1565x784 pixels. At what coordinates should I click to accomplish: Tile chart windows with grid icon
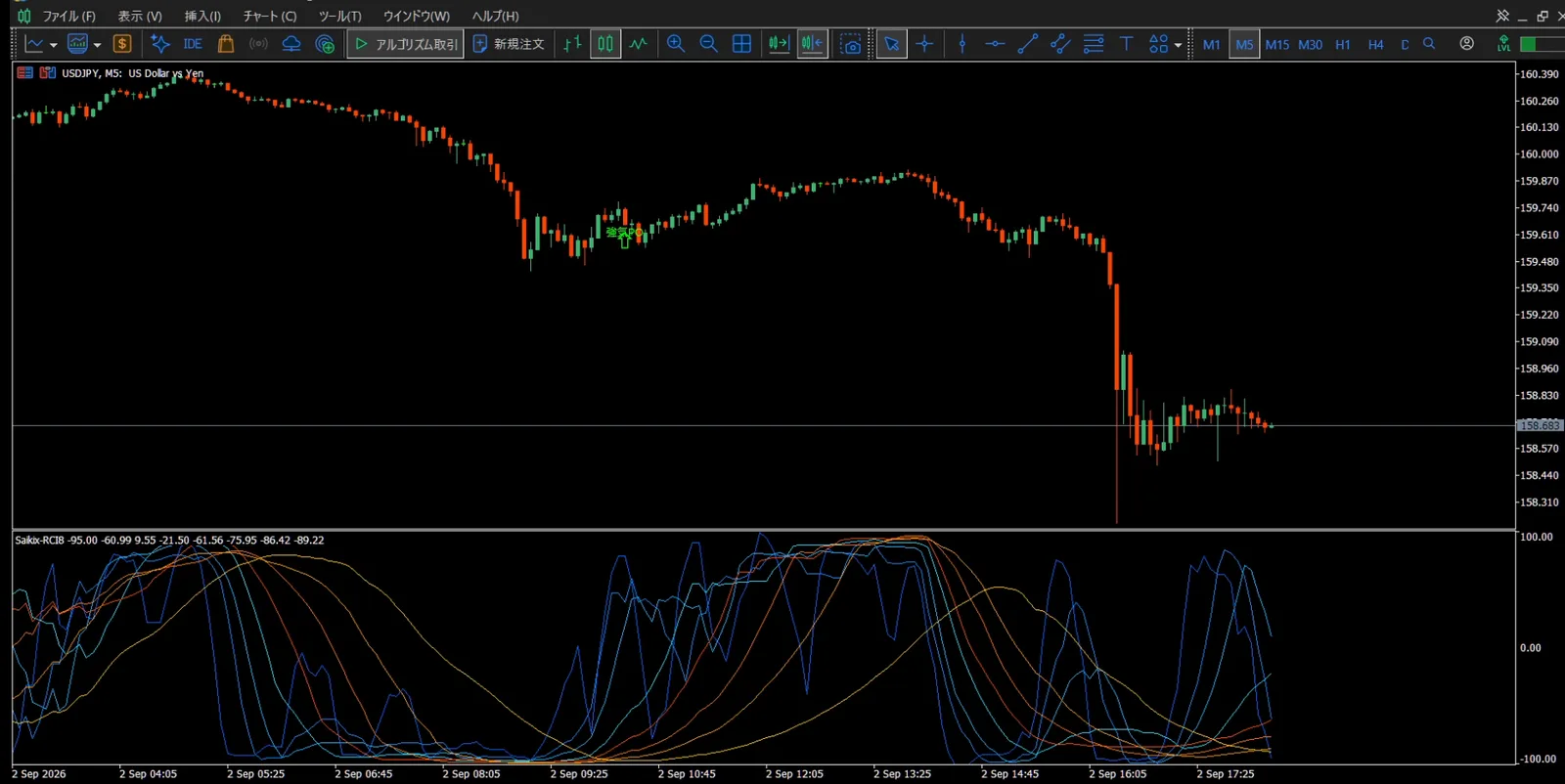tap(742, 44)
